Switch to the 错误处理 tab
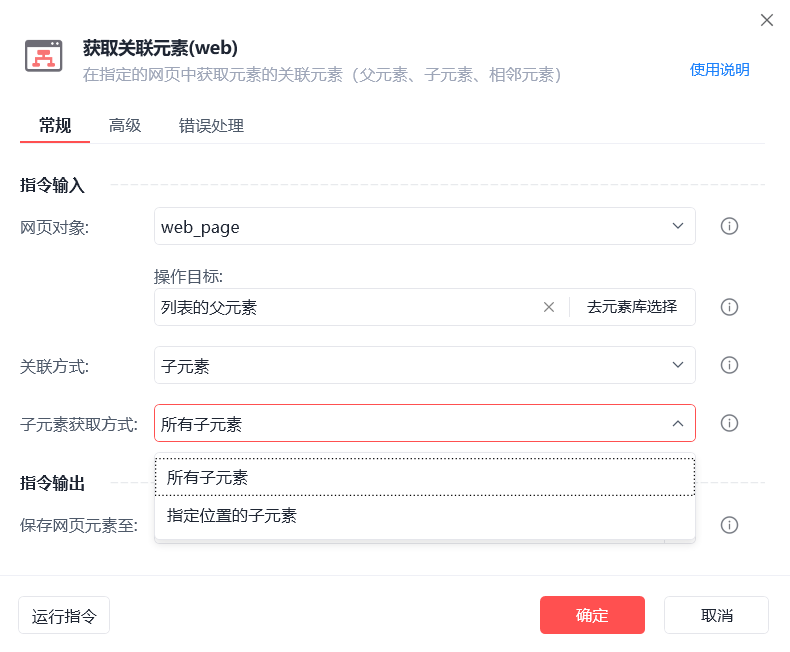Screen dimensions: 790x652 coord(211,125)
